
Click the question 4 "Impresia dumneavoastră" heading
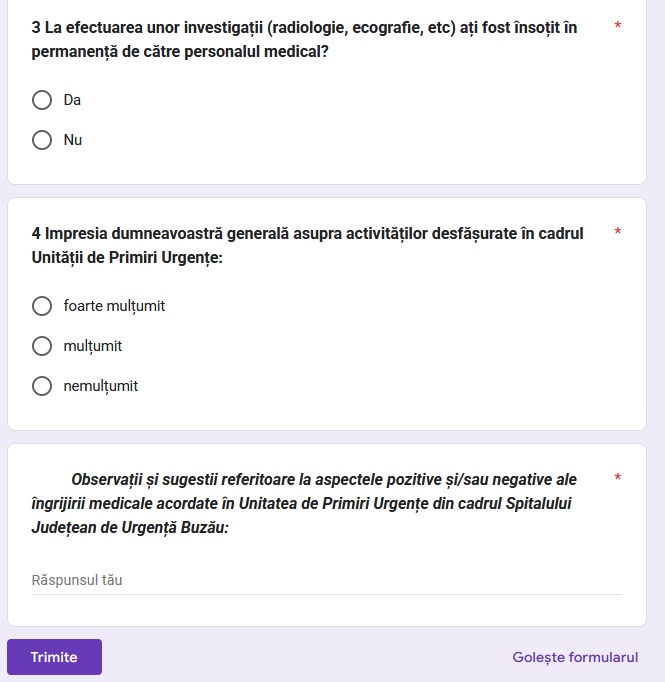tap(307, 245)
